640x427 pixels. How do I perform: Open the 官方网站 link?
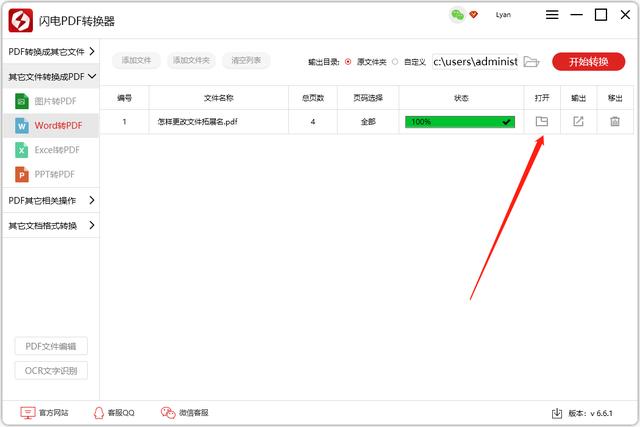(x=45, y=413)
